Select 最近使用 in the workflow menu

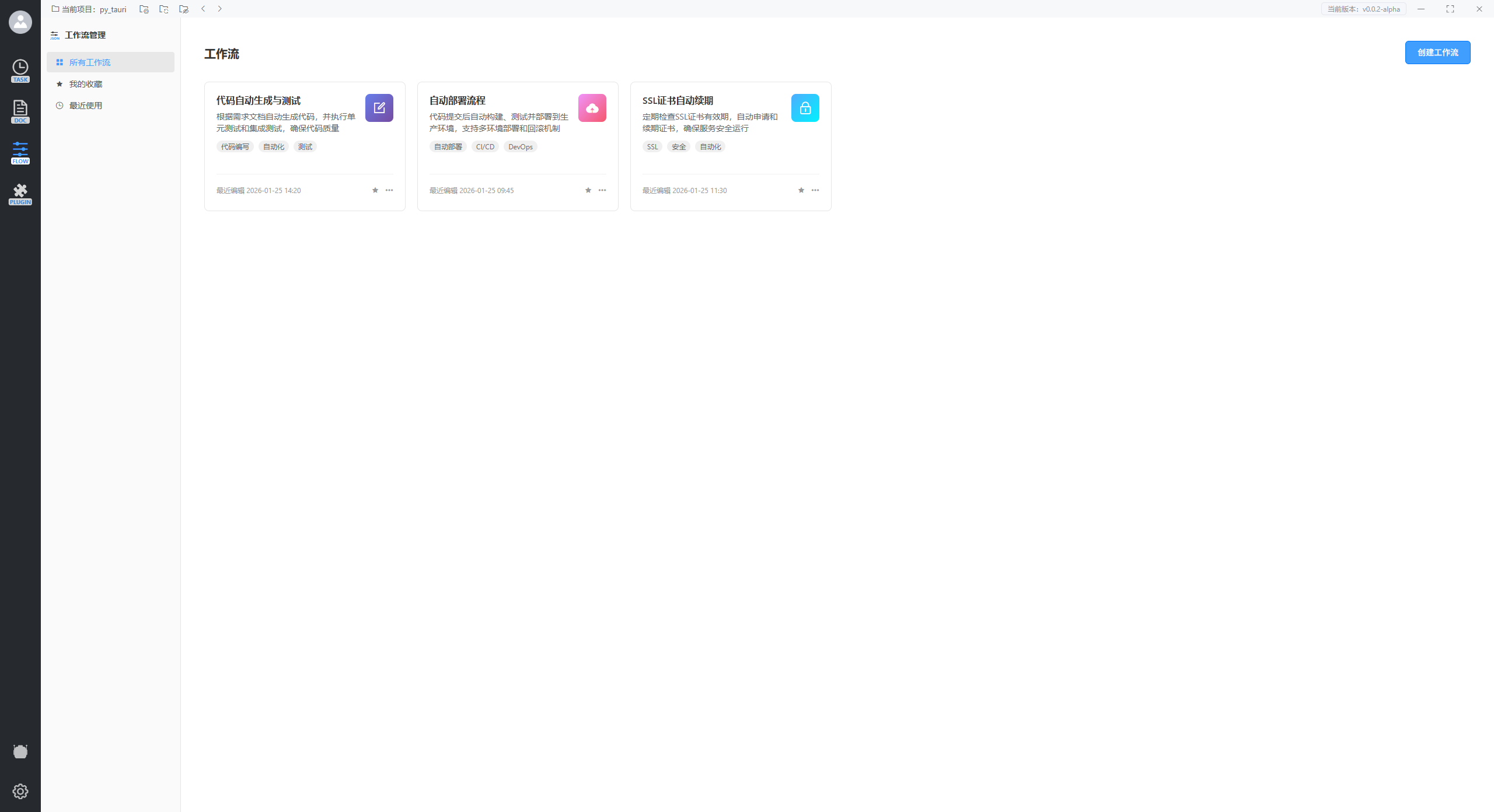click(86, 106)
